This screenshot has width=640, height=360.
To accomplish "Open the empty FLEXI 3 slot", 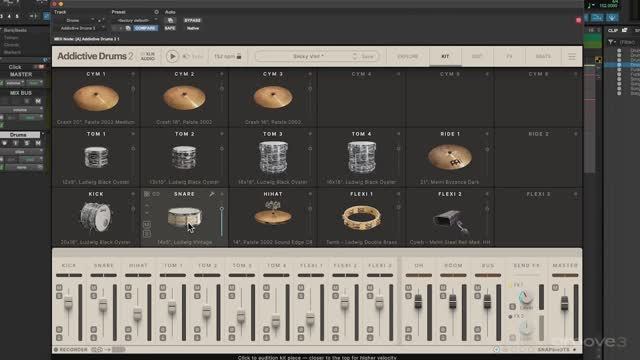I will click(538, 218).
